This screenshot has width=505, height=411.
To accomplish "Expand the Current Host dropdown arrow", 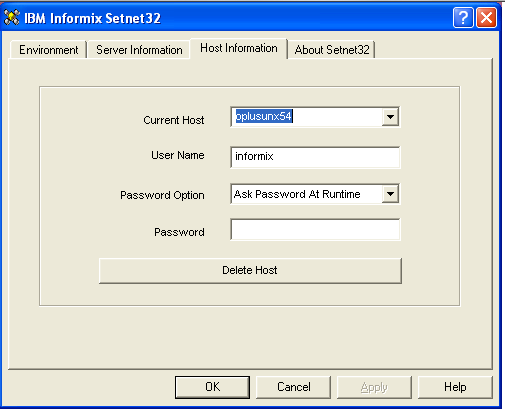I will pos(390,117).
